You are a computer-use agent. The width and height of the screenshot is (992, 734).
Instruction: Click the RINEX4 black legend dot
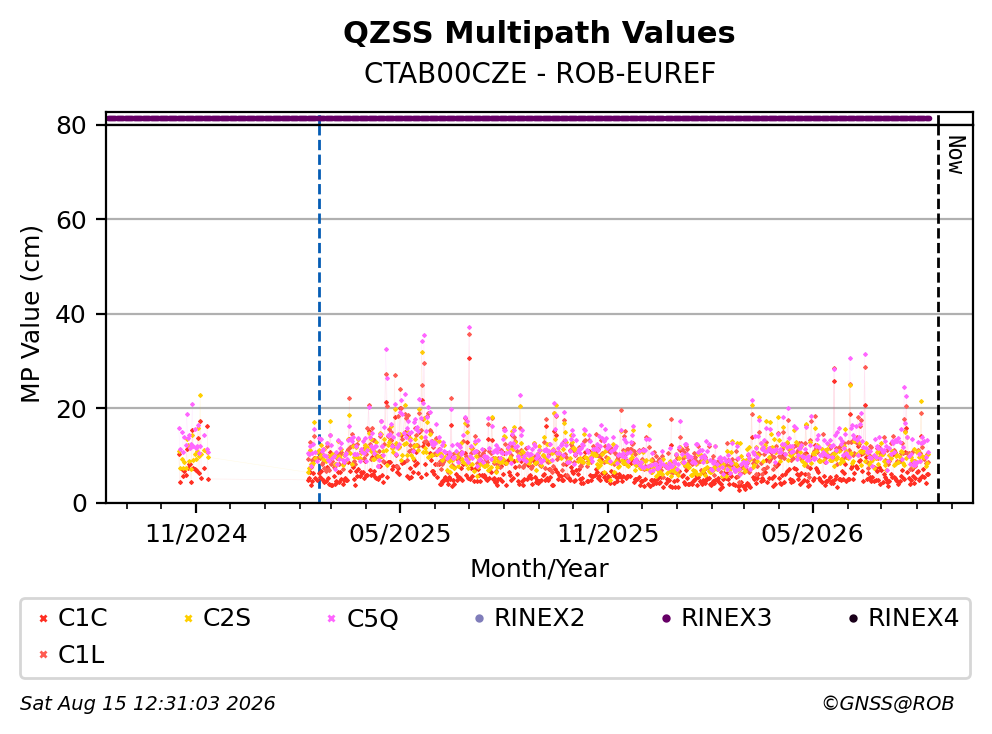click(853, 618)
